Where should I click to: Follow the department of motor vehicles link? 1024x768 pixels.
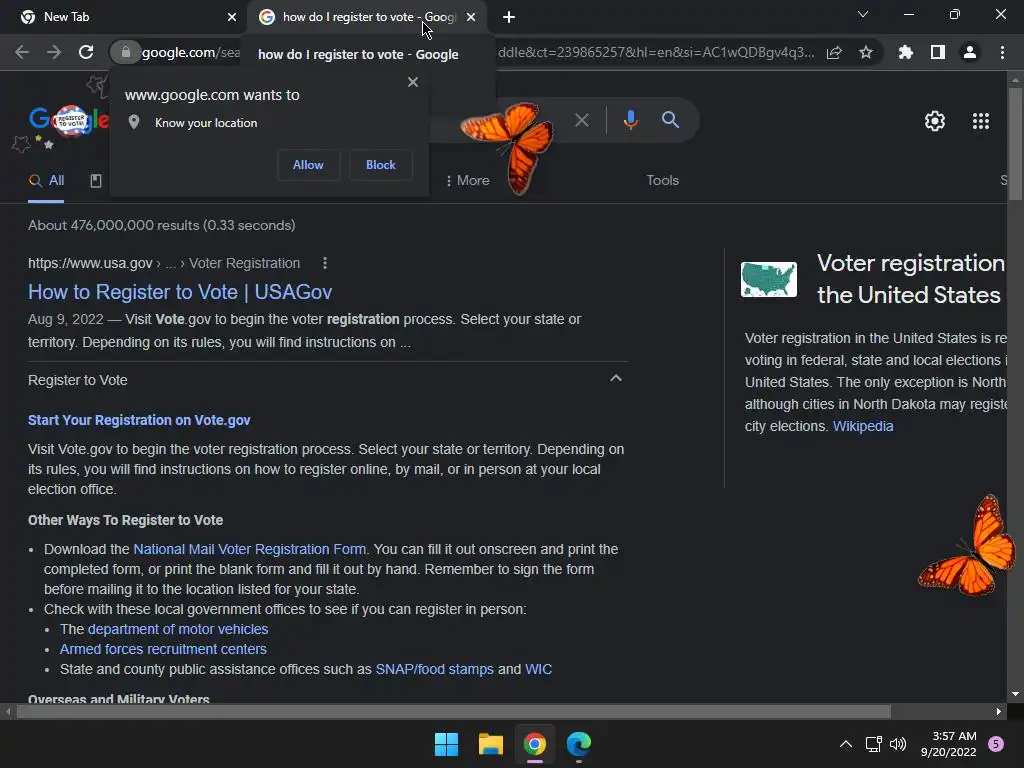tap(178, 629)
